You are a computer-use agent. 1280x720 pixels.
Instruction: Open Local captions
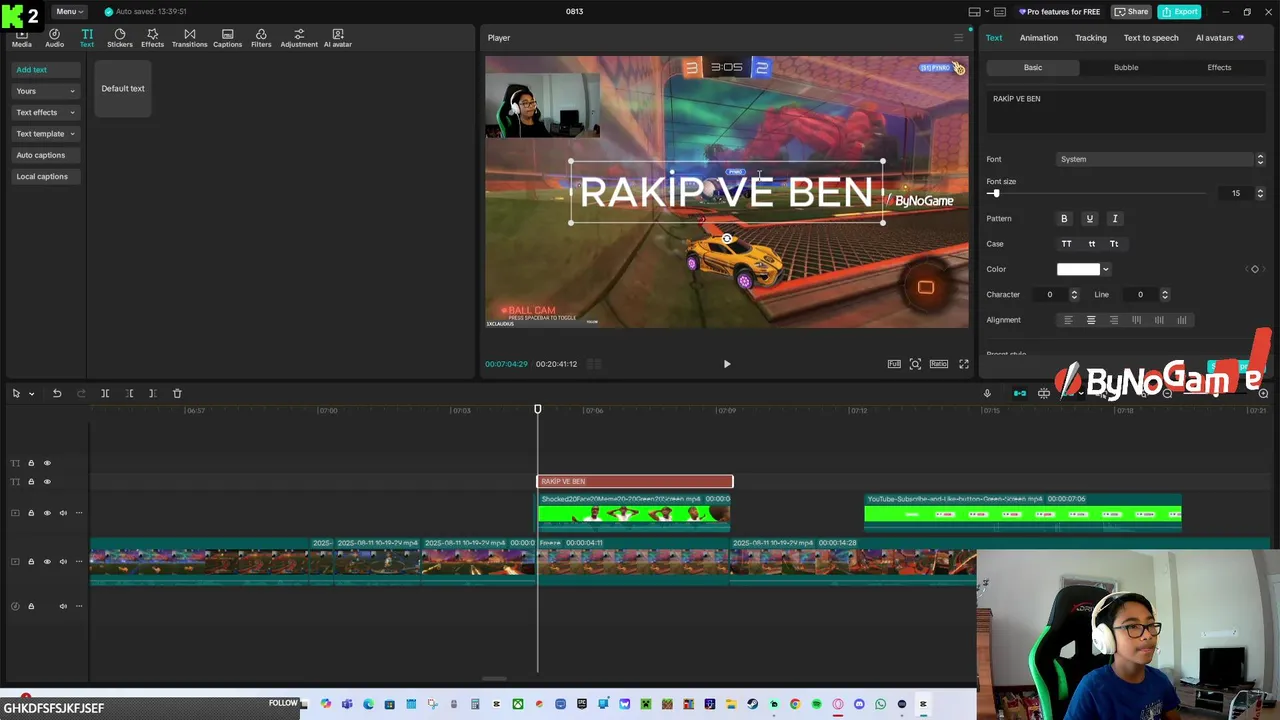pyautogui.click(x=45, y=177)
